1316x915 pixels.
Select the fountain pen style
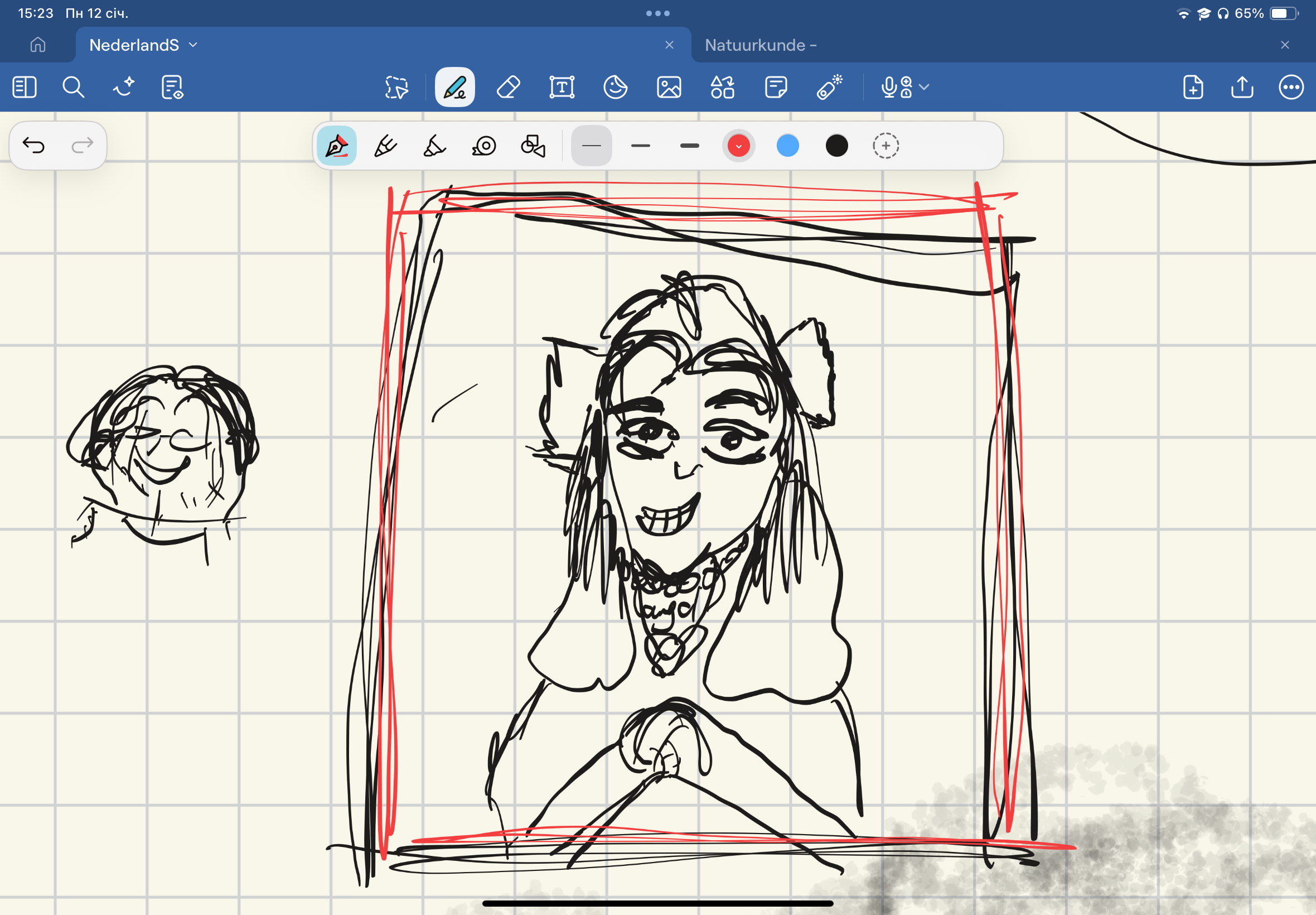click(x=337, y=146)
